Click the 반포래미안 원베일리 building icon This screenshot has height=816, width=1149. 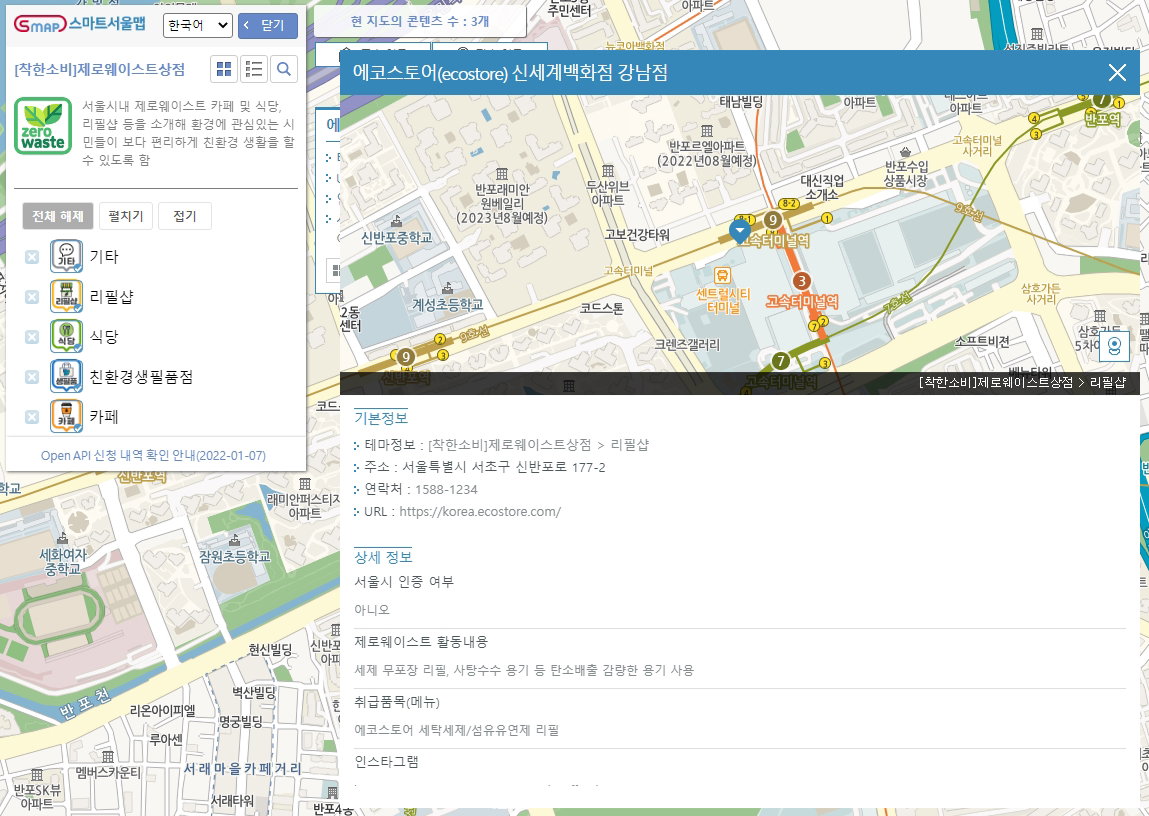click(x=502, y=174)
